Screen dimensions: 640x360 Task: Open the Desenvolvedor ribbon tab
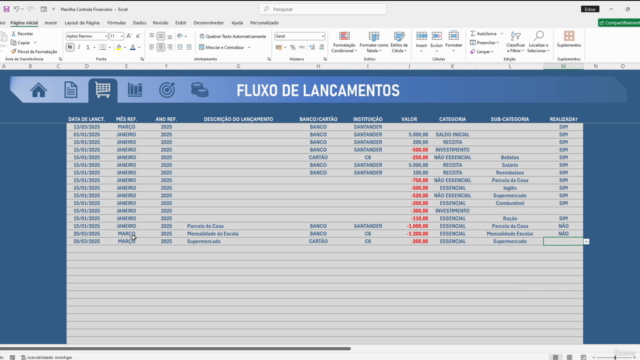(x=209, y=23)
